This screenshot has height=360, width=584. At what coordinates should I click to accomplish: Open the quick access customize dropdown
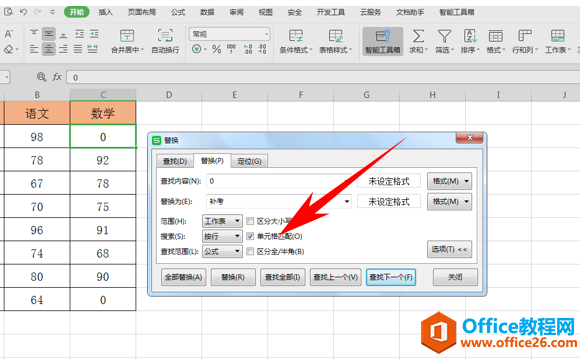53,12
